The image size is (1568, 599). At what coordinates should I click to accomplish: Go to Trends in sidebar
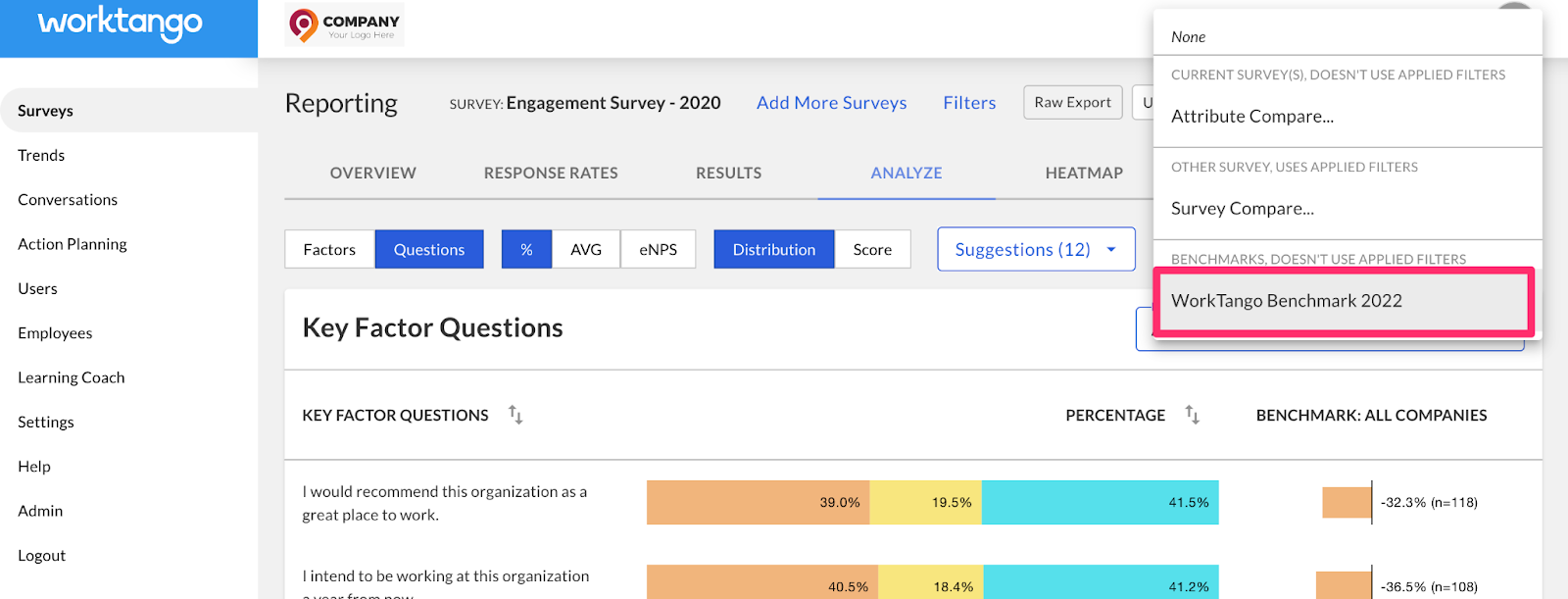click(41, 155)
